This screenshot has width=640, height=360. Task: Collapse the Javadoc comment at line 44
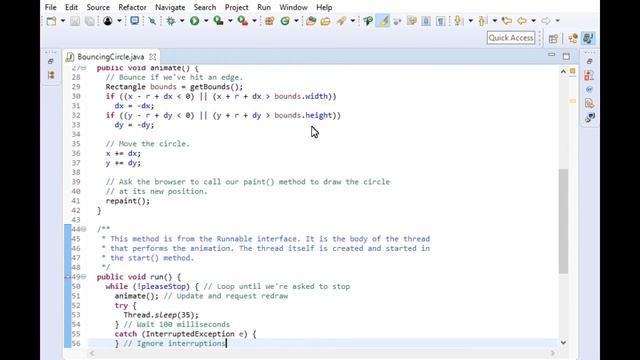(x=84, y=229)
